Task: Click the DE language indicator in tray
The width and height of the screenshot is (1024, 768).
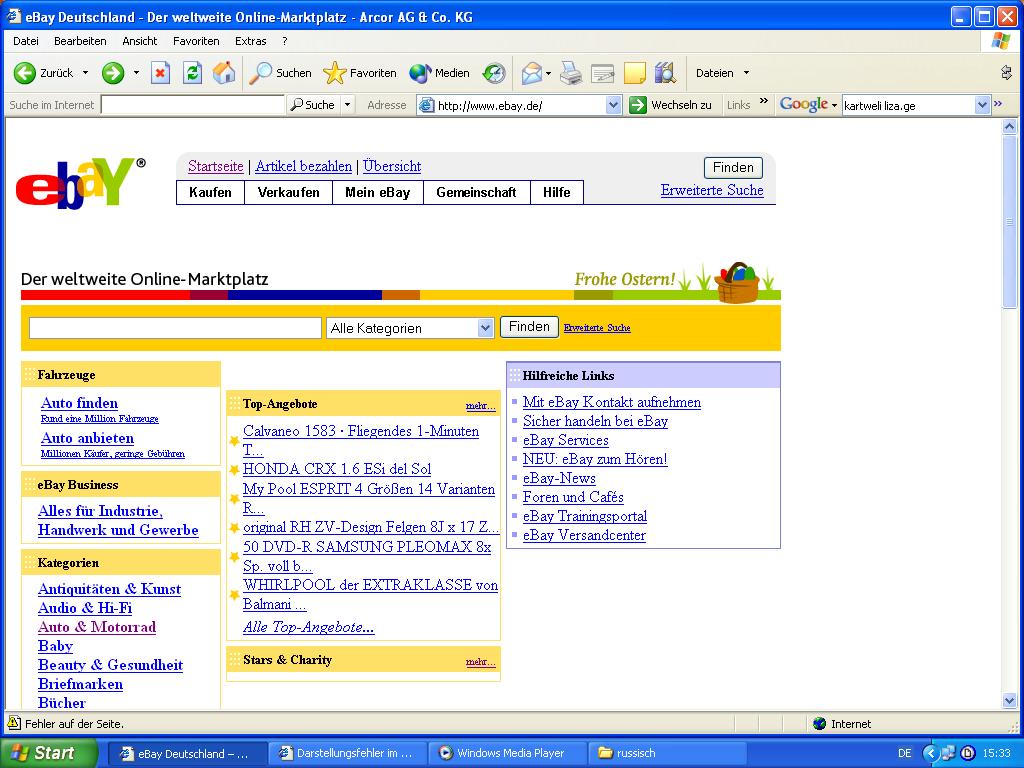Action: pos(904,753)
